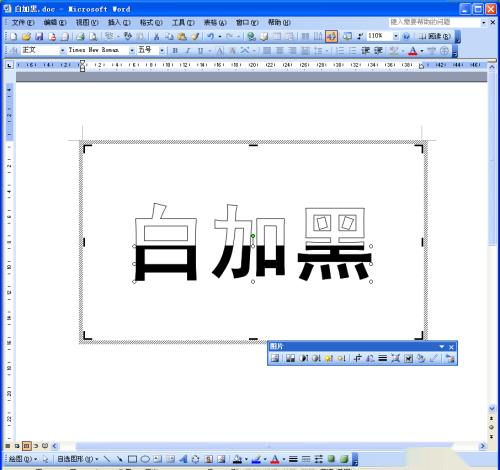
Task: Expand the fill color dropdown arrow
Action: point(246,459)
